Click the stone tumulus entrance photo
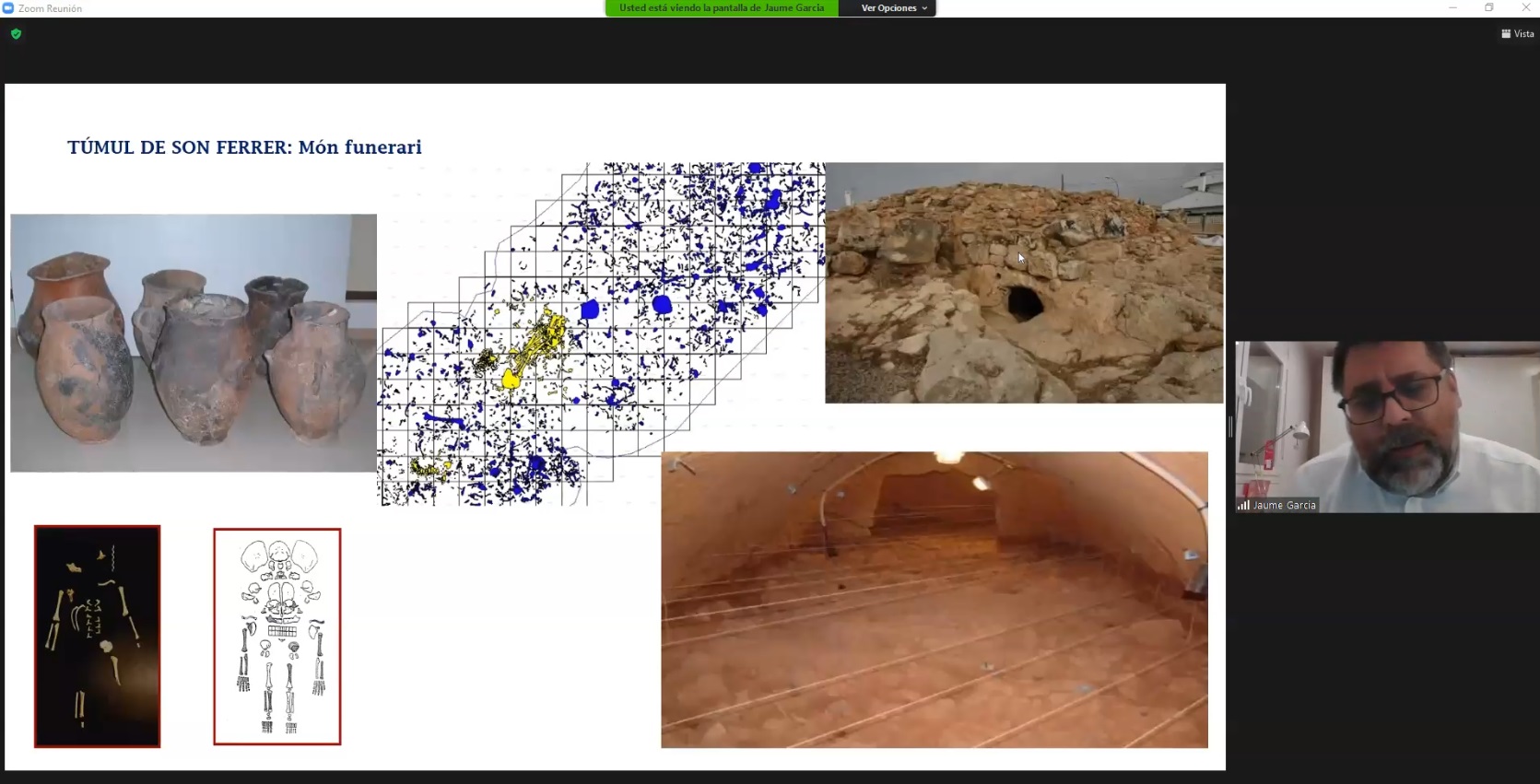The height and width of the screenshot is (784, 1540). (1024, 283)
